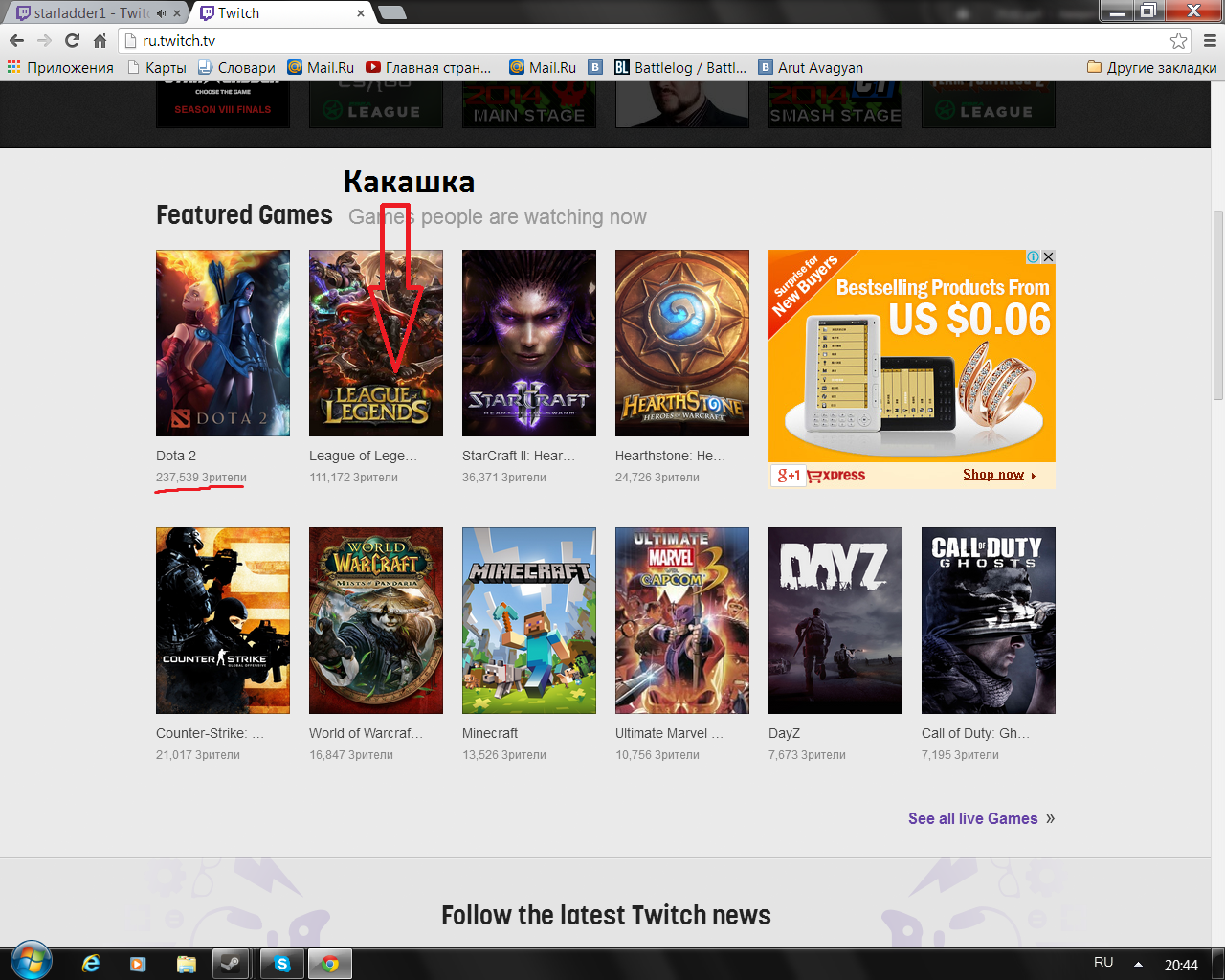Show hidden system tray icons

click(1138, 964)
